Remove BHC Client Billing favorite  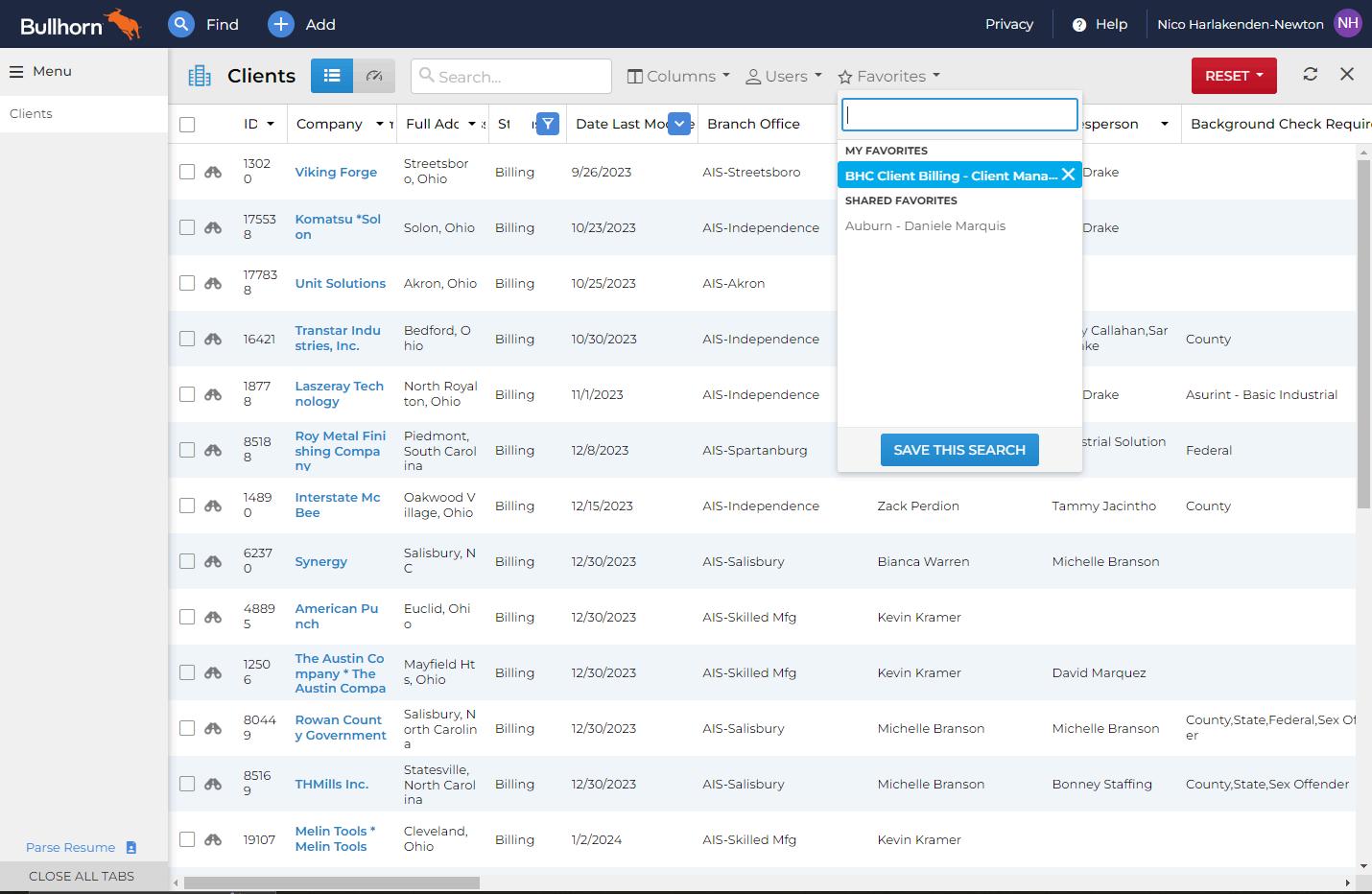click(x=1068, y=175)
